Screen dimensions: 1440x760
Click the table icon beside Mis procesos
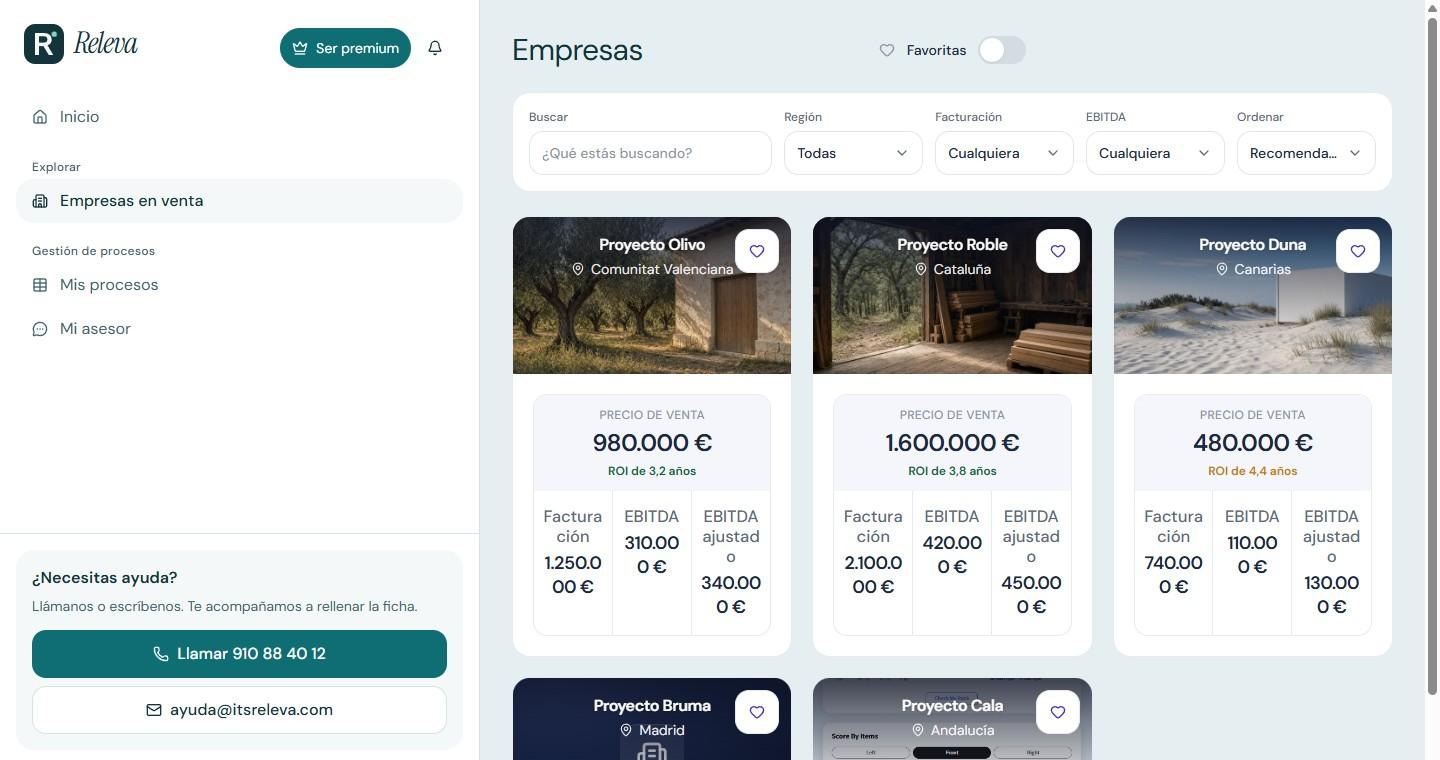click(x=40, y=285)
